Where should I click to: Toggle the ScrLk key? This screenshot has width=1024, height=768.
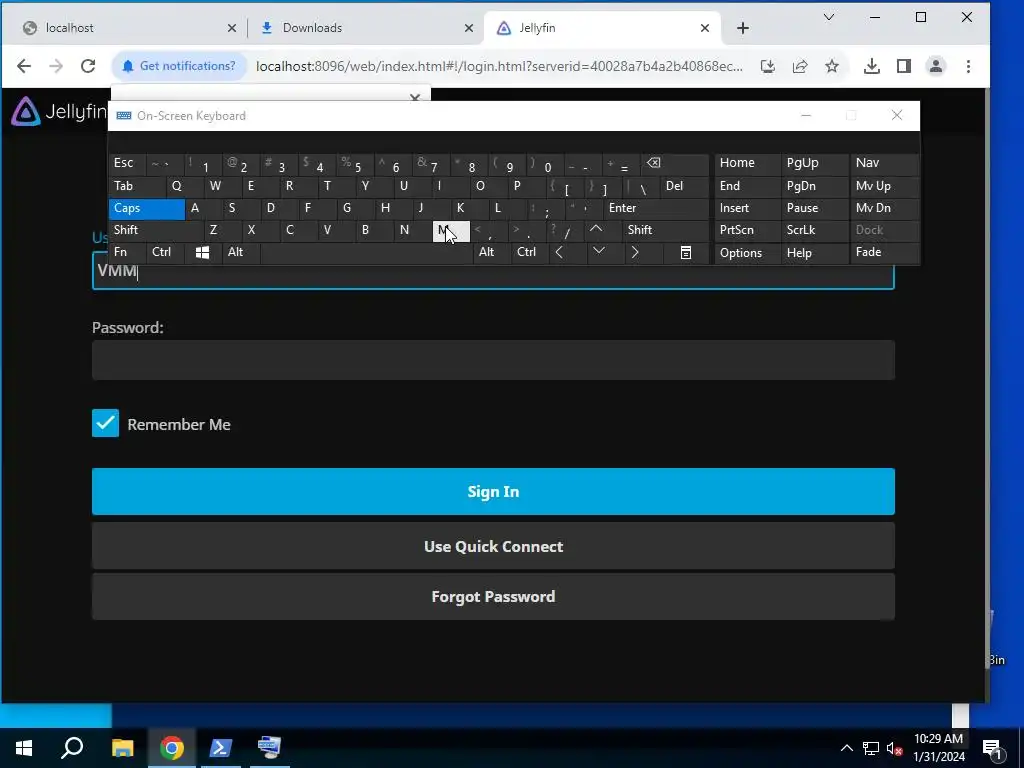click(814, 230)
